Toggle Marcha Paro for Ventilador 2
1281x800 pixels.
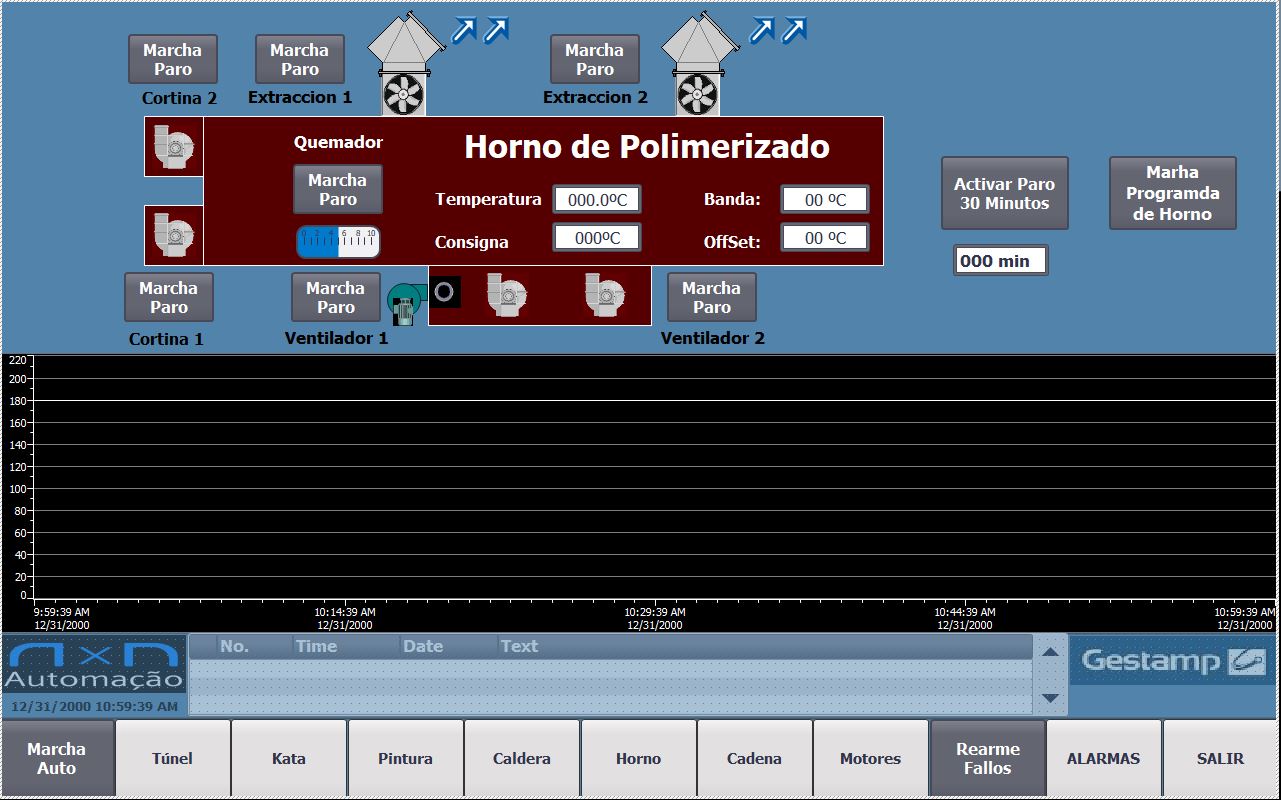(x=711, y=298)
